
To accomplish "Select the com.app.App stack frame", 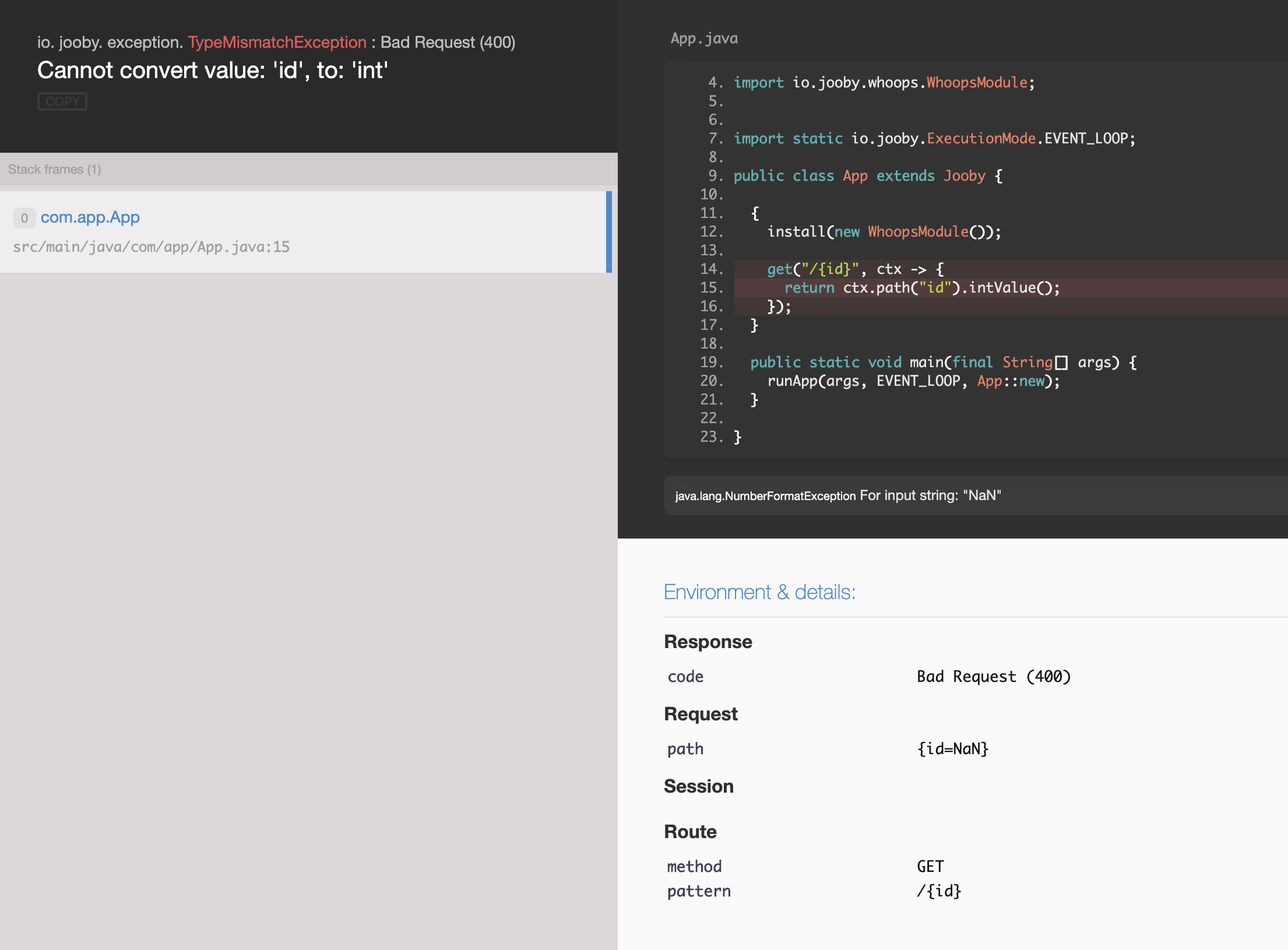I will click(x=90, y=217).
